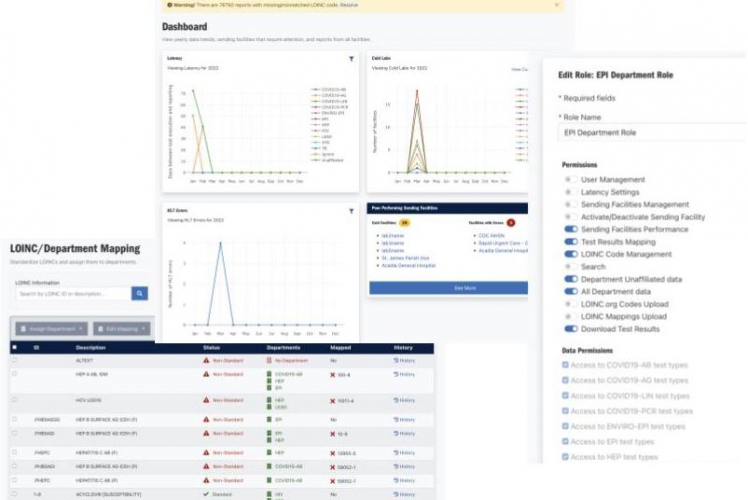748x500 pixels.
Task: Click the blue magnifier search button
Action: click(x=139, y=293)
